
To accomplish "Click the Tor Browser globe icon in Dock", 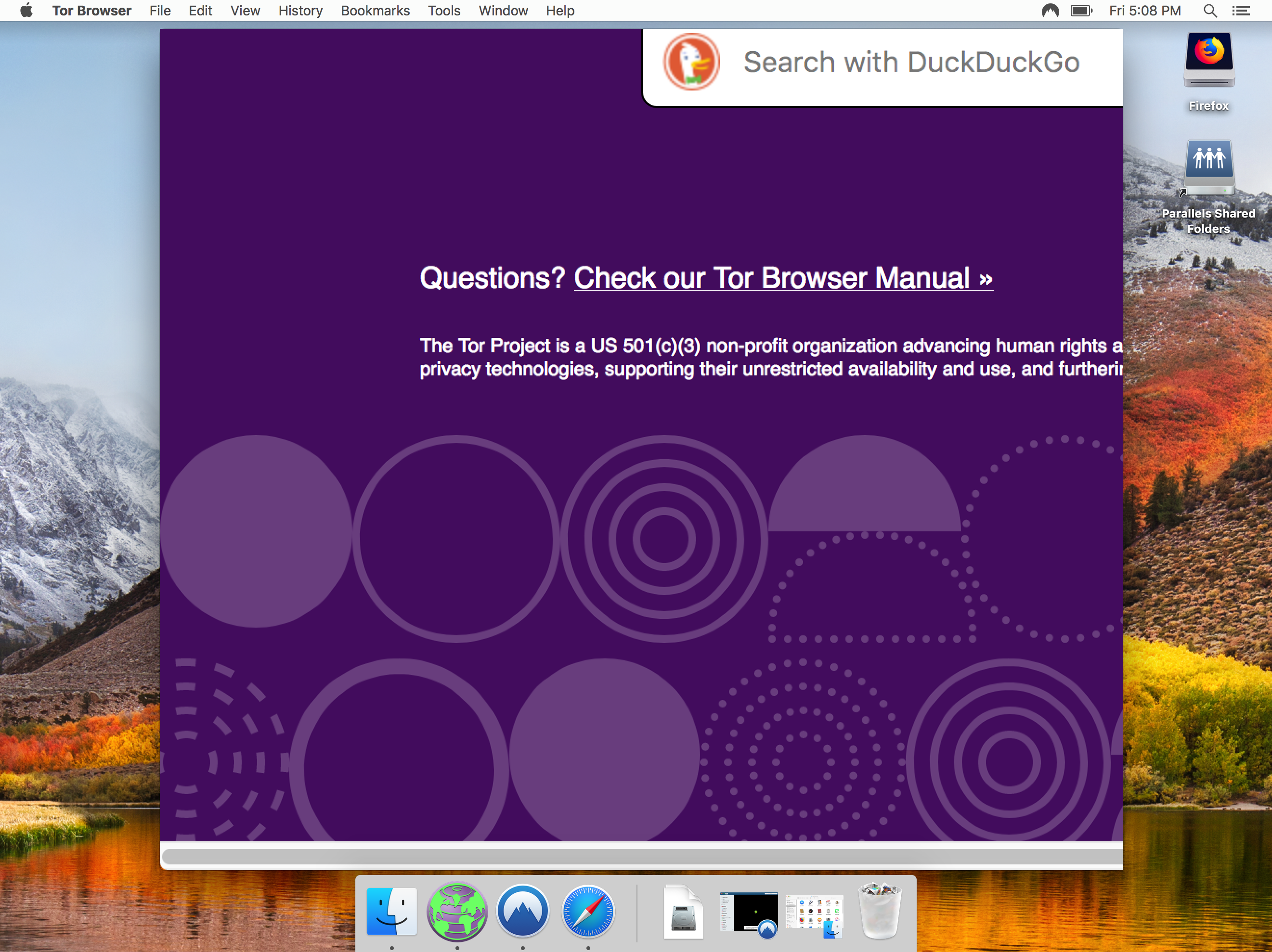I will pyautogui.click(x=457, y=911).
